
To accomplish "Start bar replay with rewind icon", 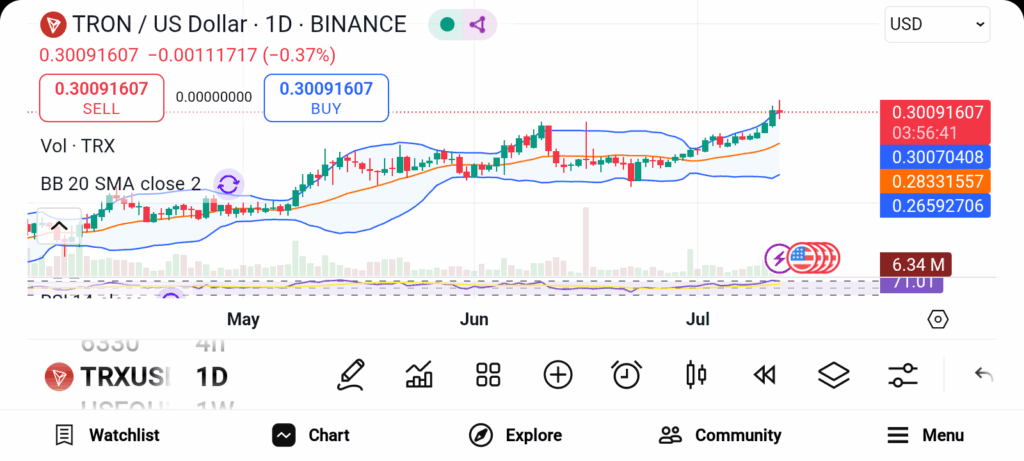I will click(764, 375).
